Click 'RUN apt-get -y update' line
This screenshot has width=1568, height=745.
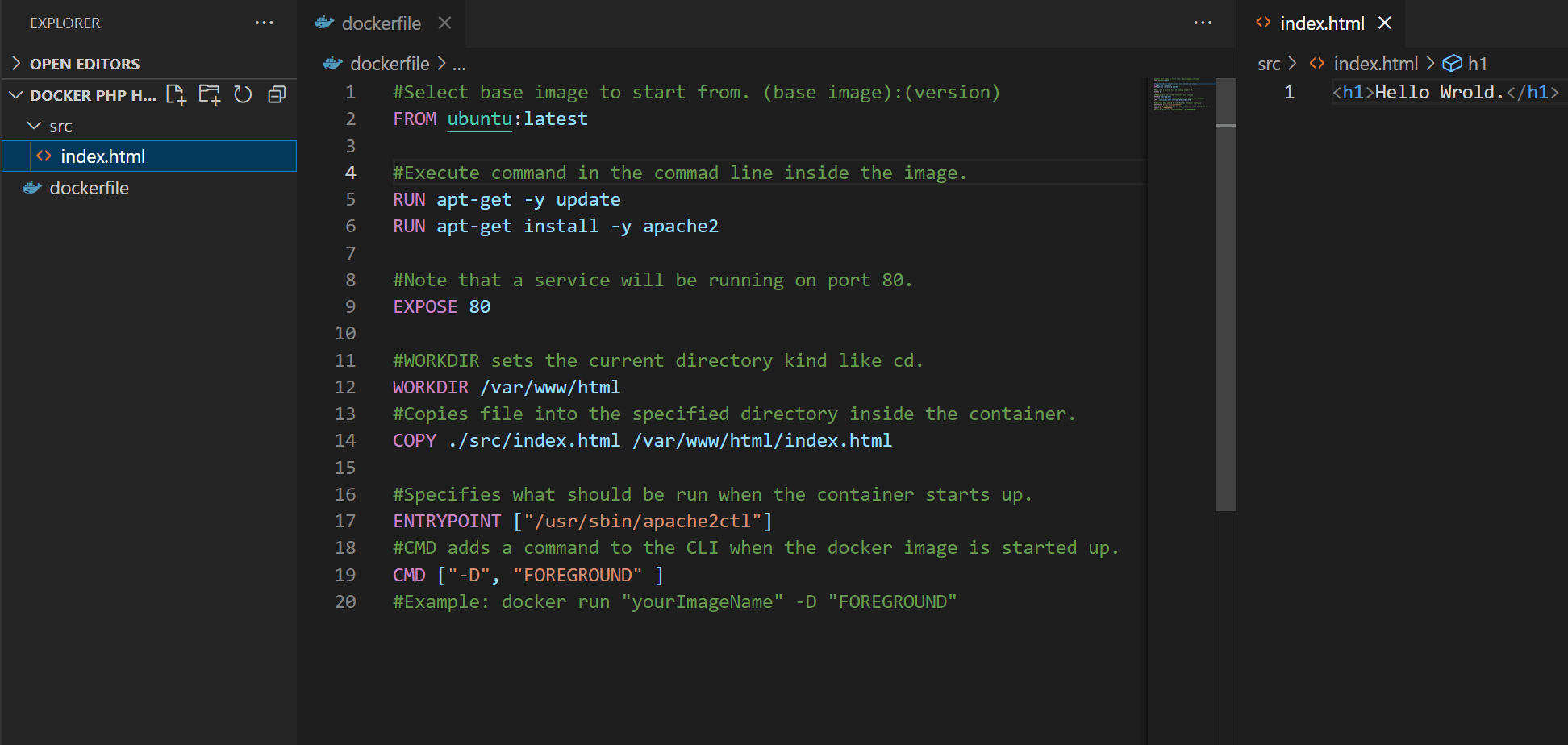[x=507, y=199]
